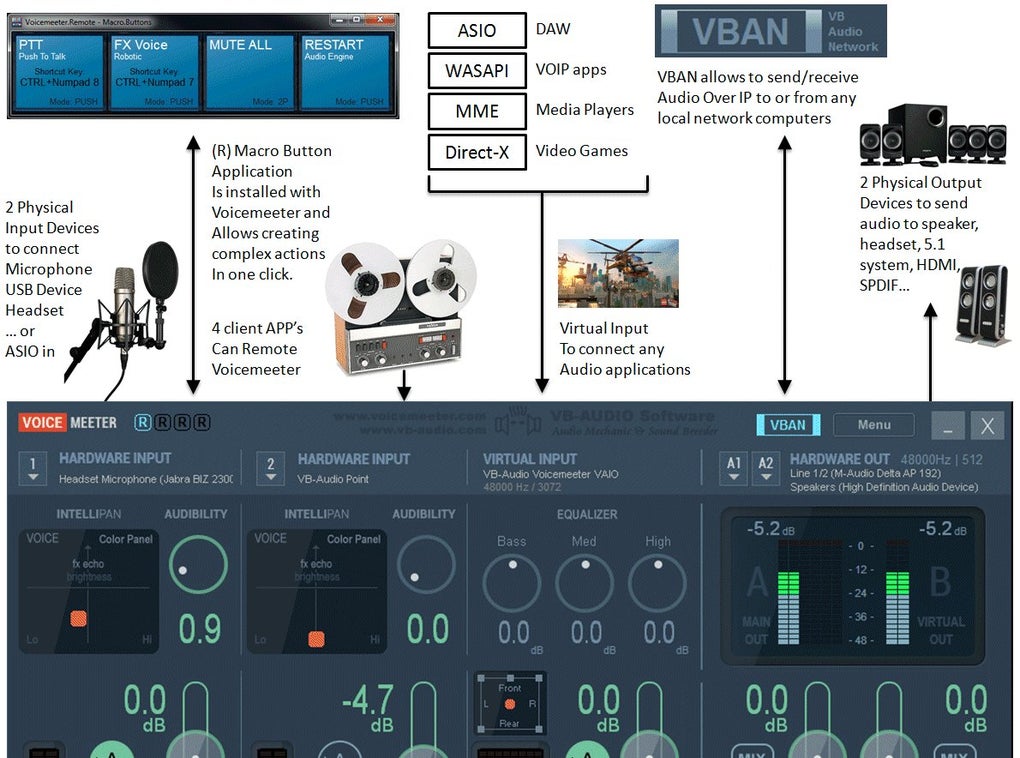
Task: Click the Color Panel label on Hardware Input 2
Action: pyautogui.click(x=354, y=539)
